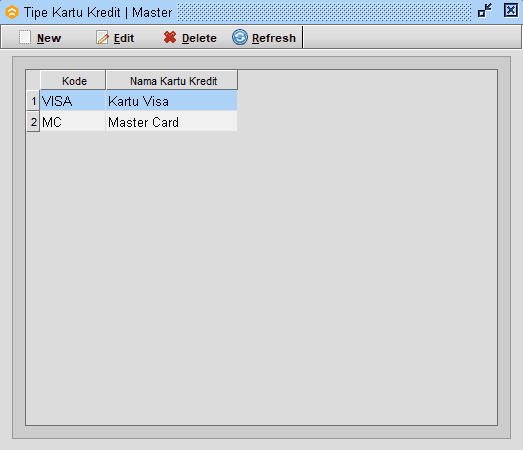The image size is (523, 450).
Task: Click the restore window icon in title bar
Action: click(x=485, y=10)
